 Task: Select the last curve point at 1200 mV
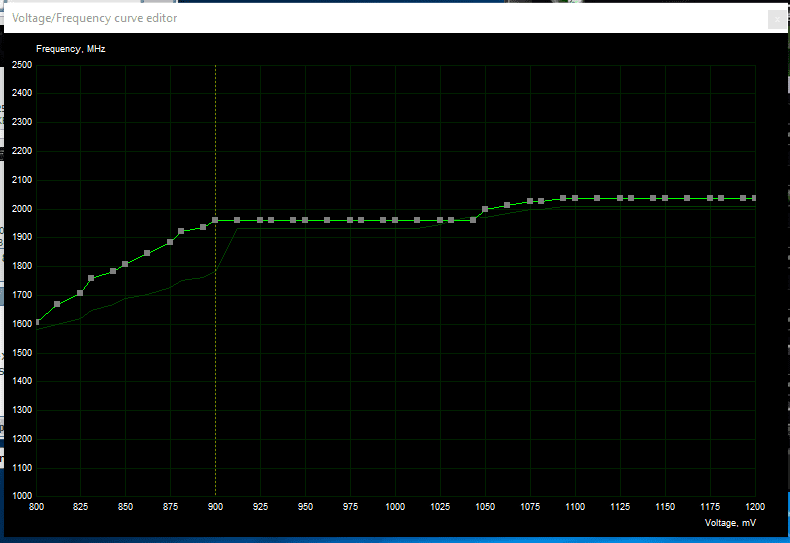tap(754, 198)
